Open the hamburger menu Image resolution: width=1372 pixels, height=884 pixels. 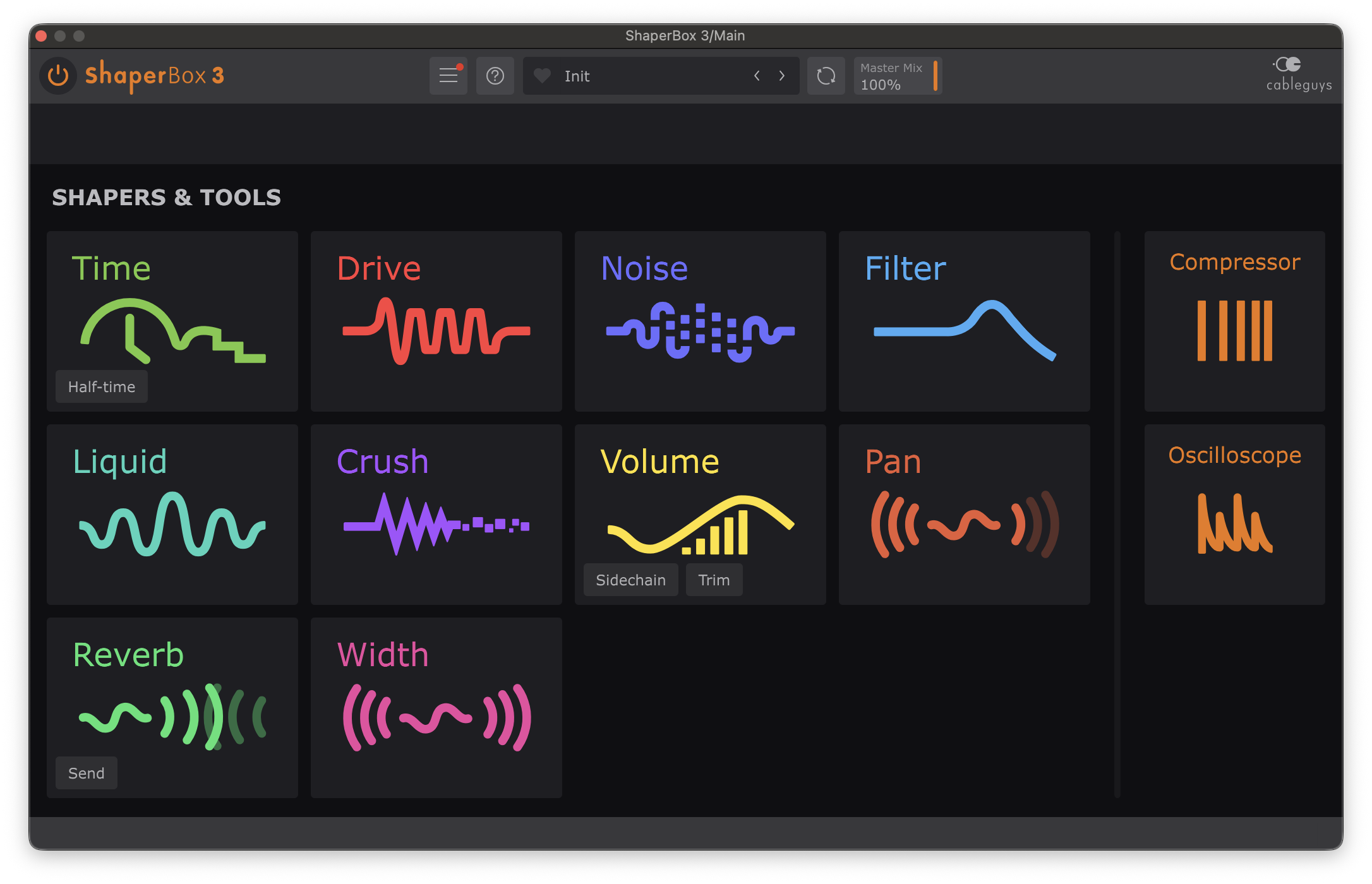(448, 76)
